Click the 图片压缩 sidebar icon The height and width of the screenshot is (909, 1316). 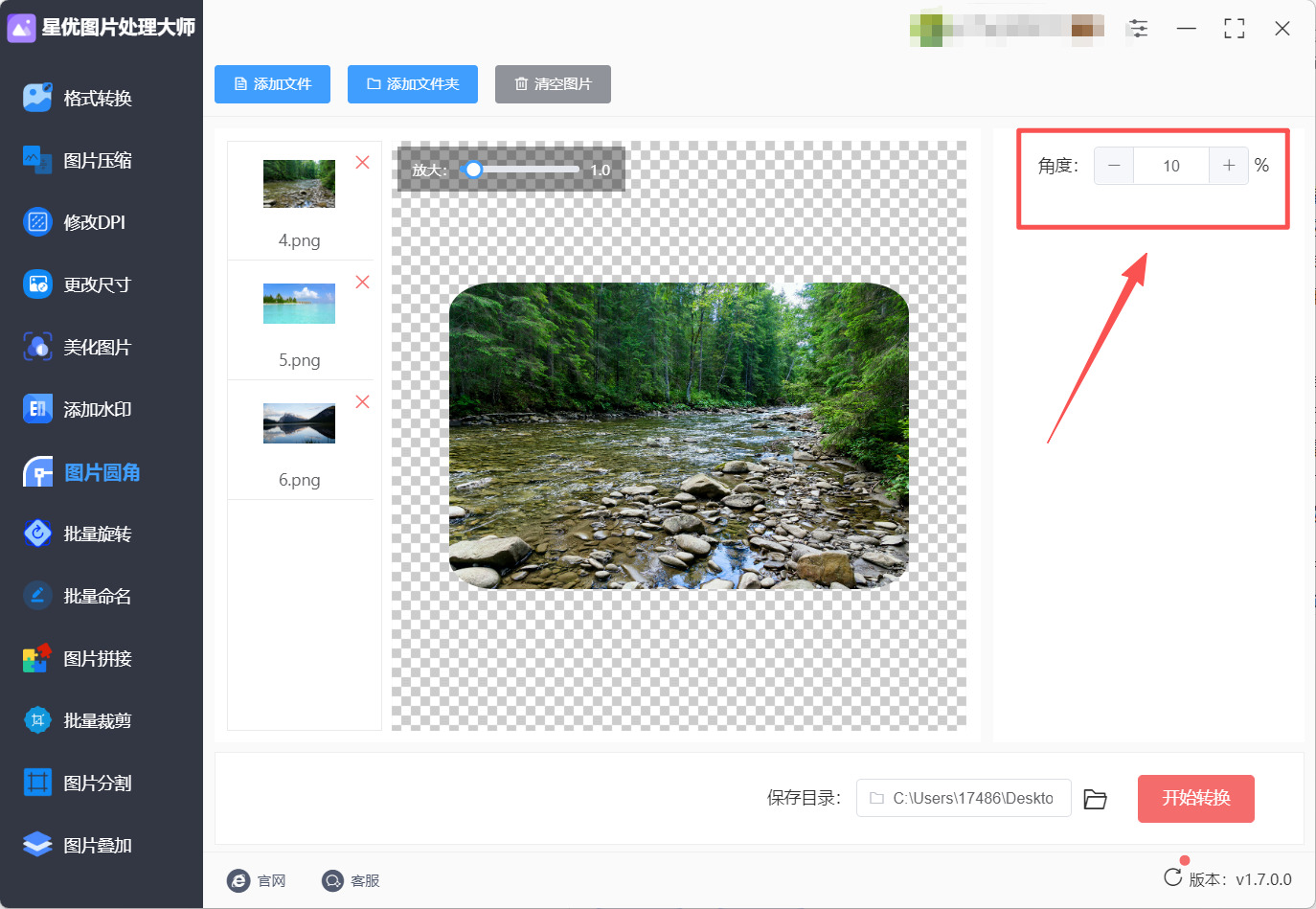[37, 160]
